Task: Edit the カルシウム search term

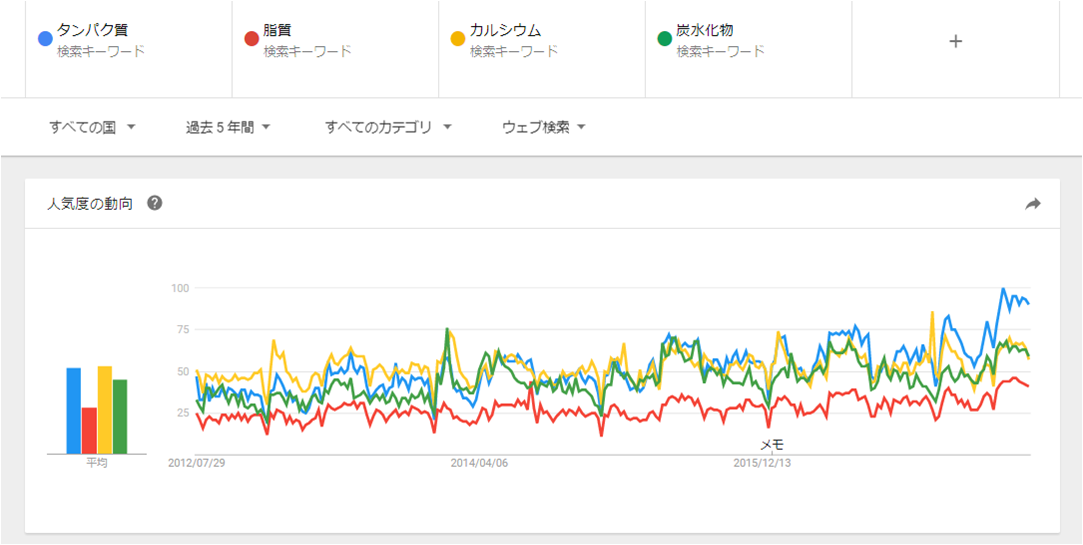Action: [x=505, y=31]
